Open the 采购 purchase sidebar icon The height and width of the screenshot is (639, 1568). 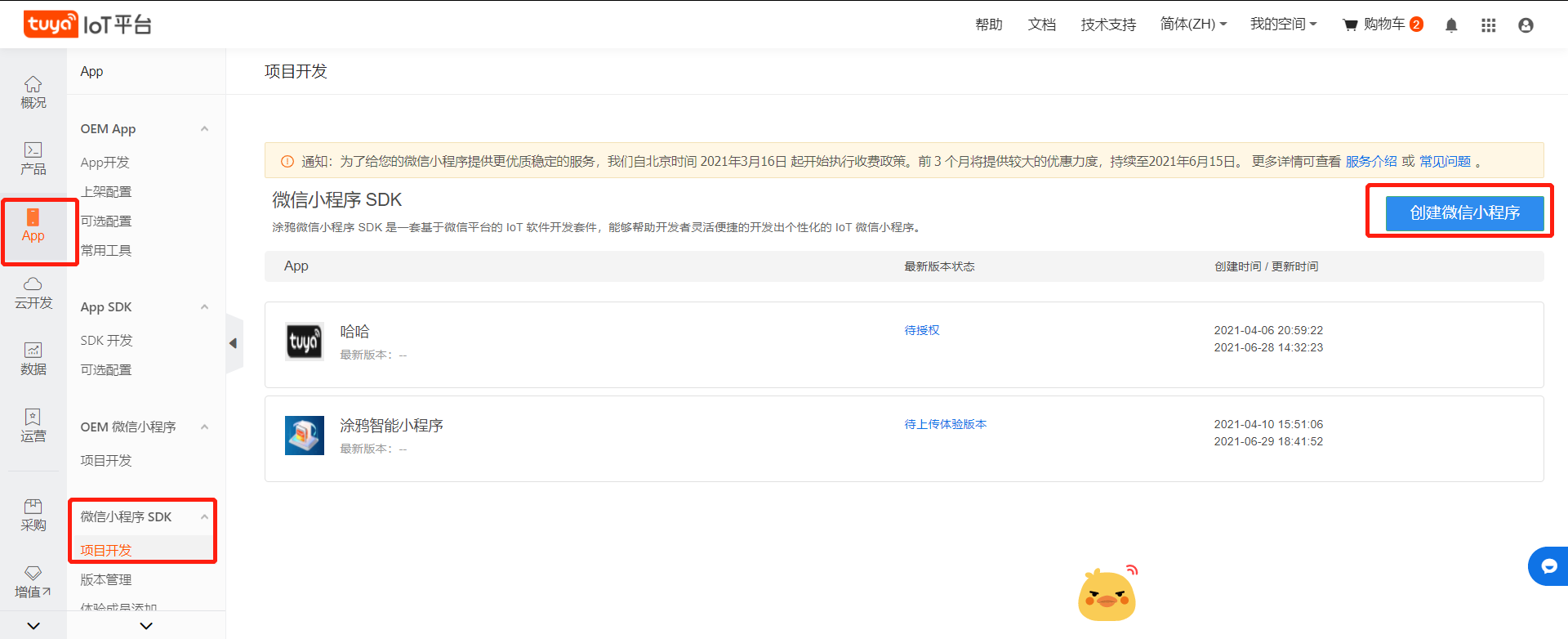pyautogui.click(x=33, y=515)
